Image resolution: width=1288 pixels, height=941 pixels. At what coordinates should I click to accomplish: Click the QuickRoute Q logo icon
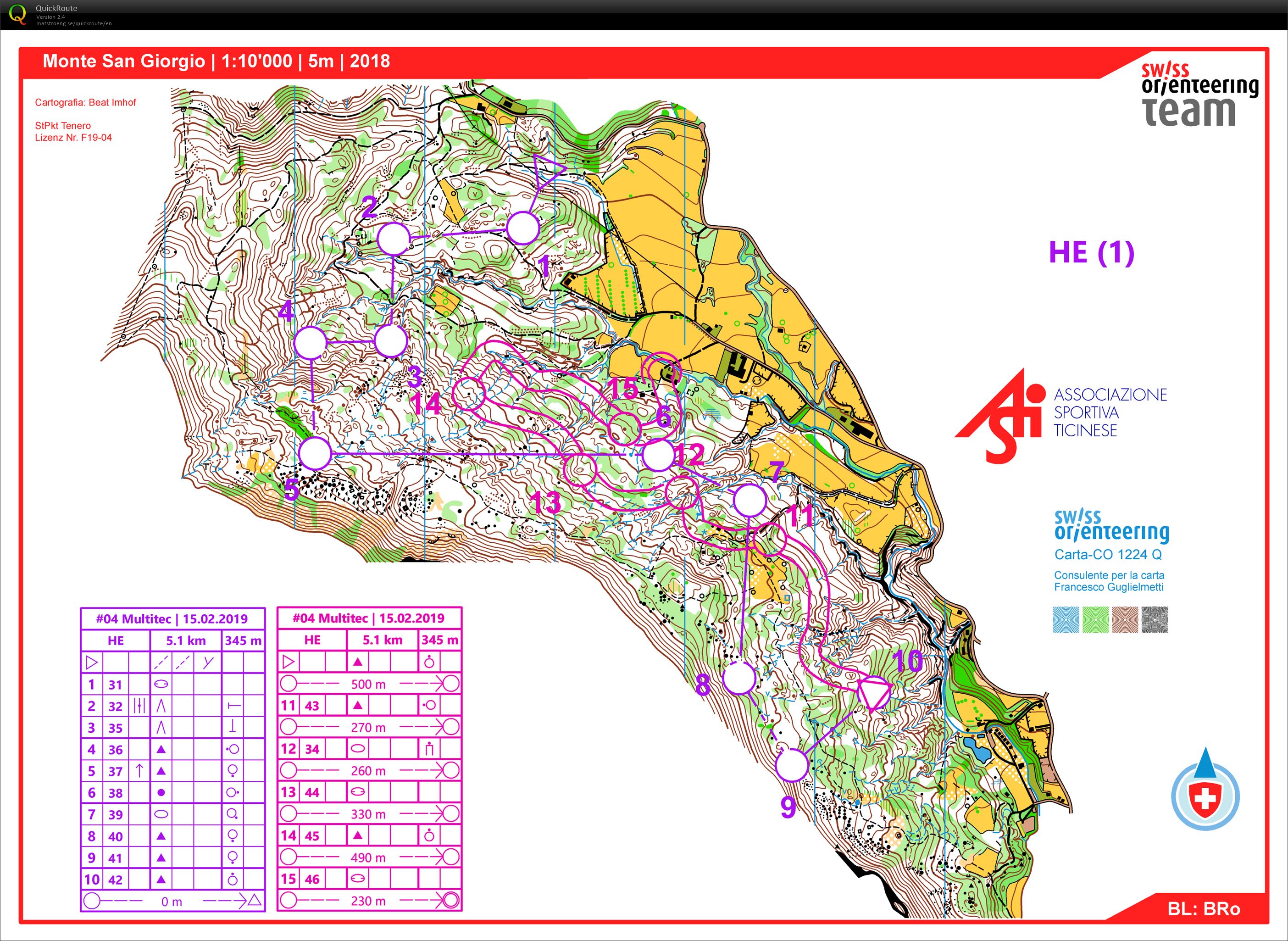pos(17,14)
